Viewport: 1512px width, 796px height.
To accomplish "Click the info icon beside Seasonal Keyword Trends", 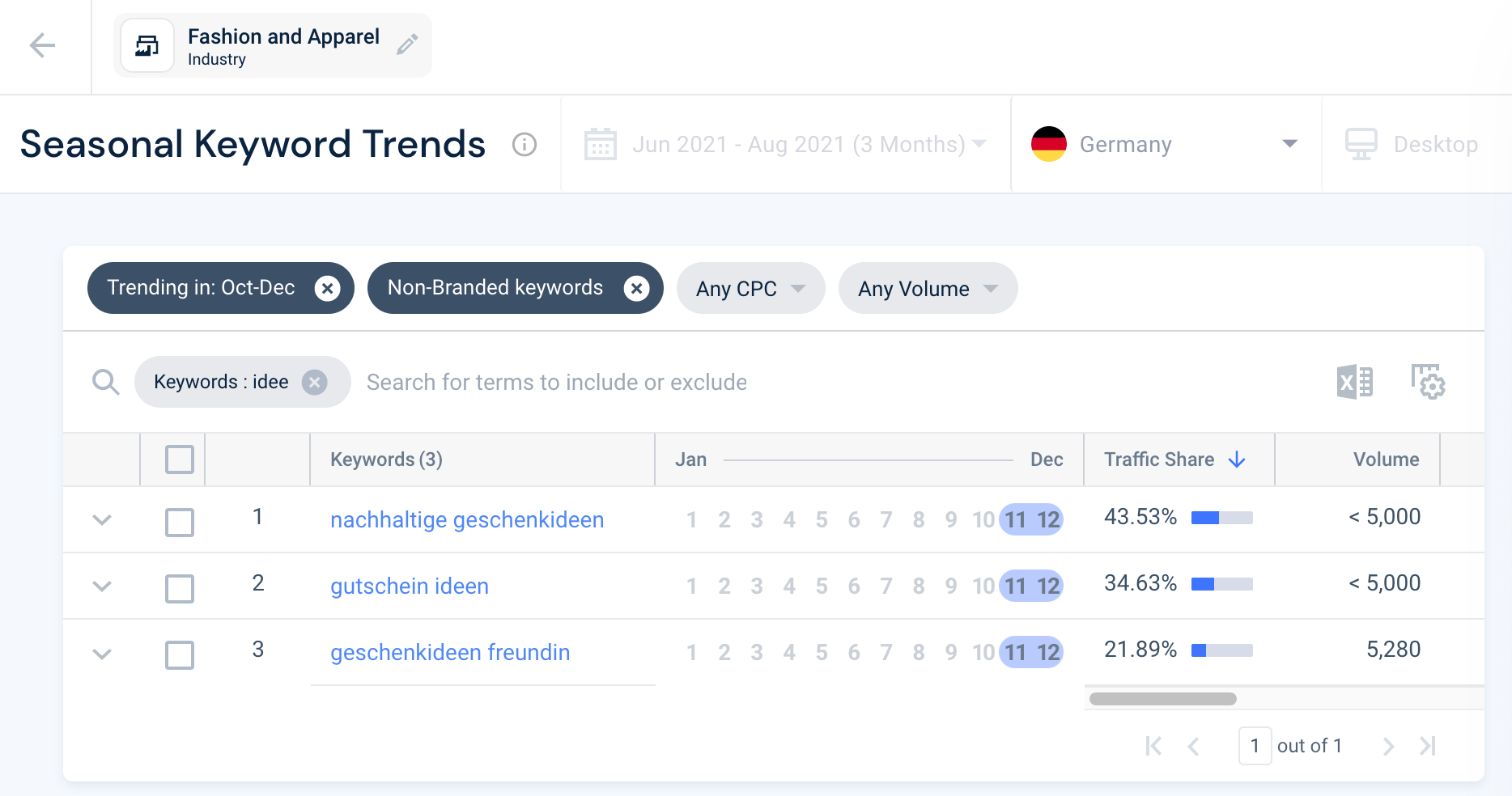I will tap(525, 145).
